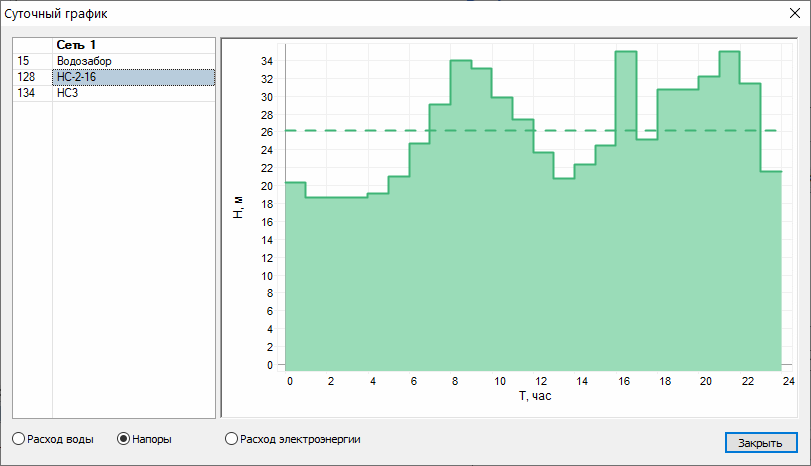The height and width of the screenshot is (466, 811).
Task: Select the Напоры radio button
Action: coord(125,438)
